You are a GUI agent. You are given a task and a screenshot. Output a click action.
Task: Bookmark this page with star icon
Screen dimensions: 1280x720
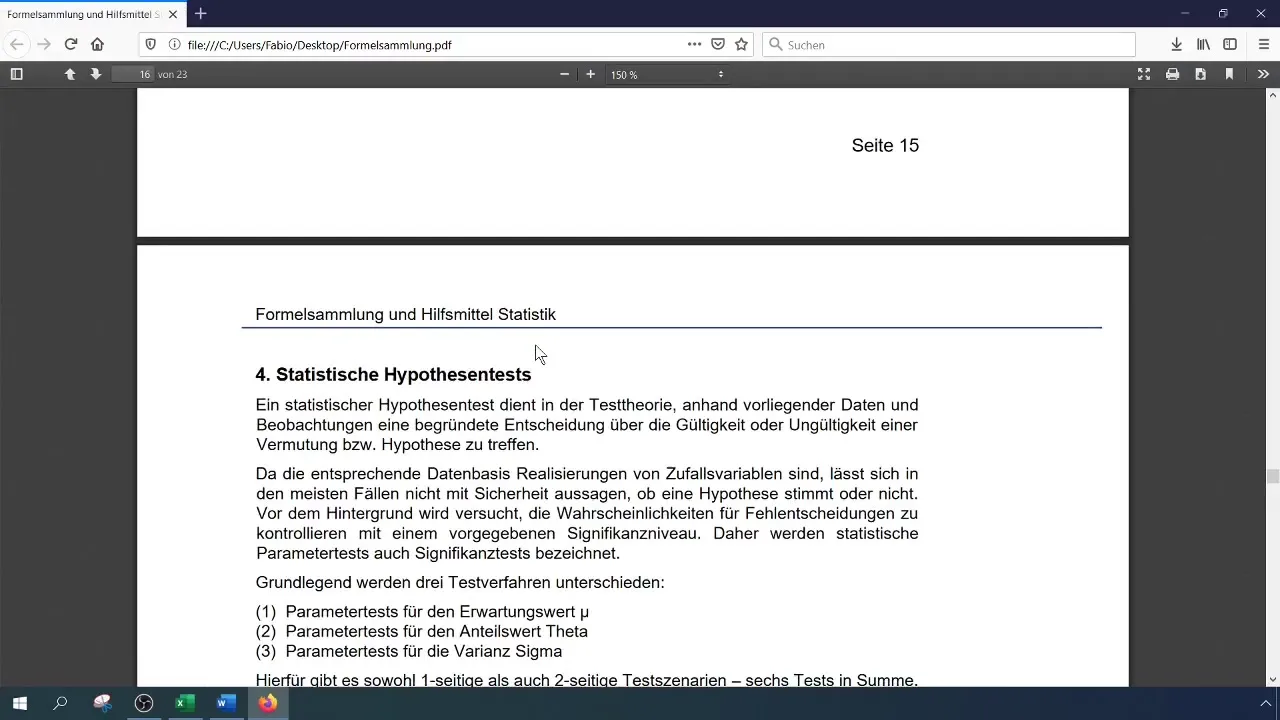point(741,44)
